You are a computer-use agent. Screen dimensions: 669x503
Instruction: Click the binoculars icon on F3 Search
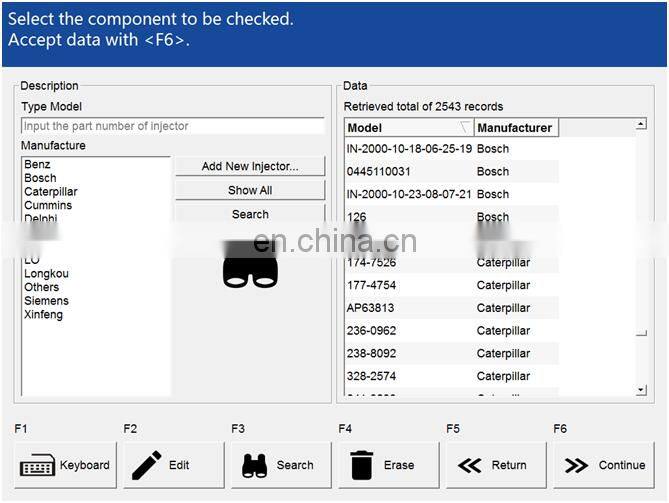pos(255,465)
